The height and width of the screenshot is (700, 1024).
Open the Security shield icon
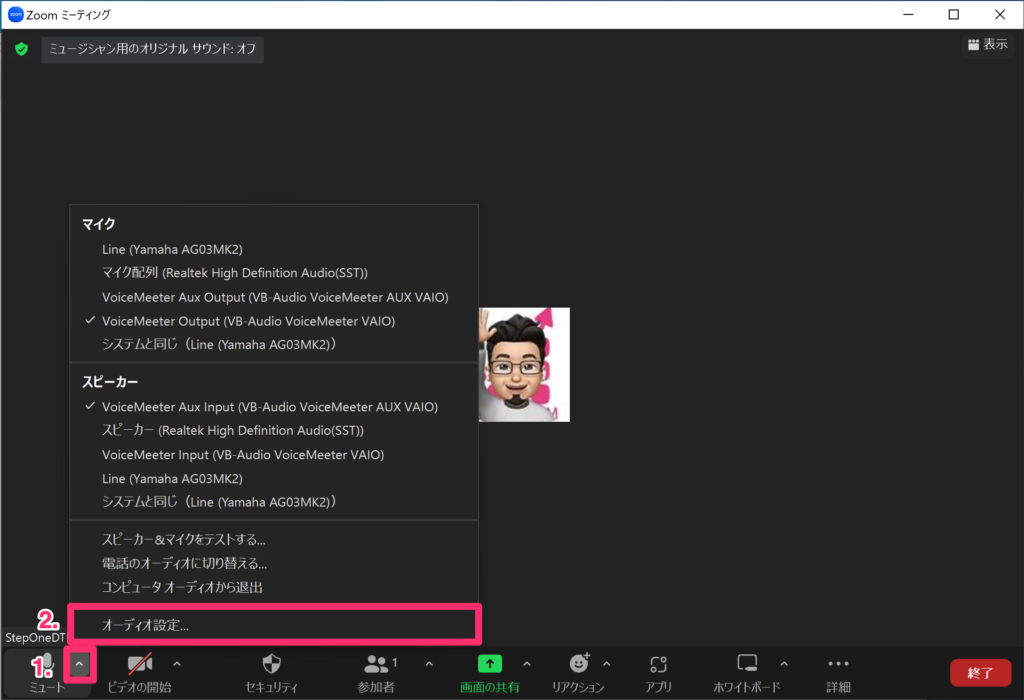pos(272,664)
